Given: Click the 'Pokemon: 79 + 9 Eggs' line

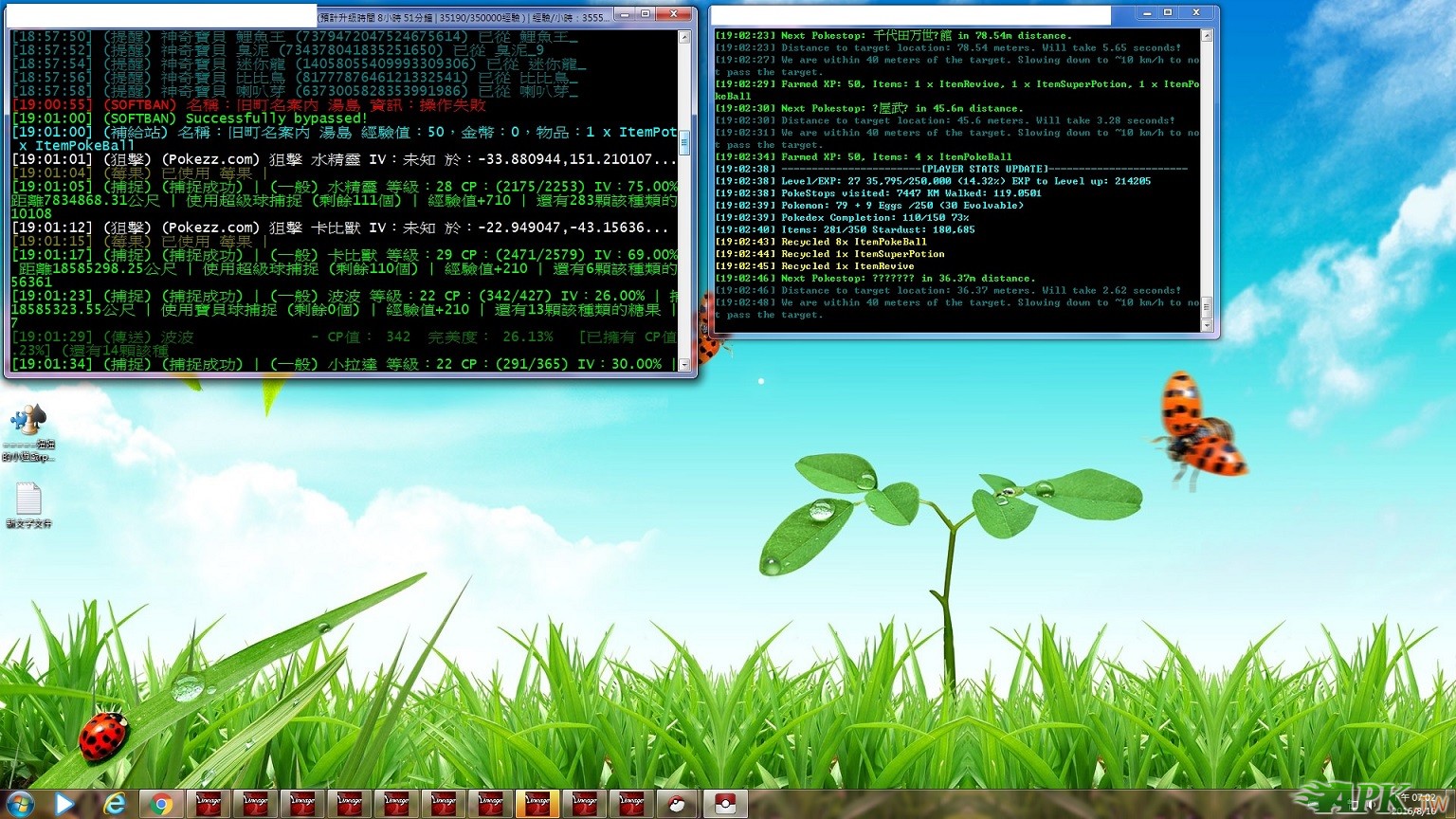Looking at the screenshot, I should 869,206.
